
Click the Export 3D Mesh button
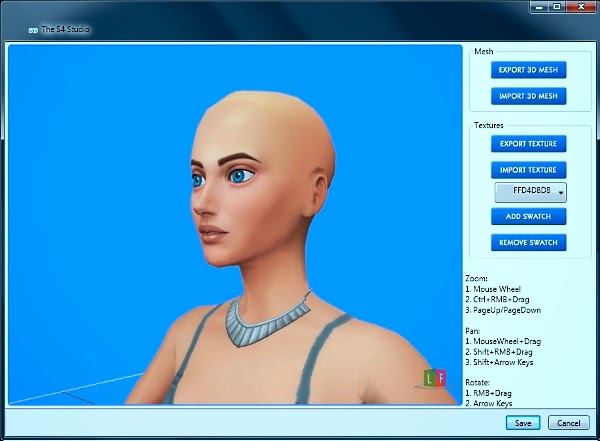coord(528,70)
